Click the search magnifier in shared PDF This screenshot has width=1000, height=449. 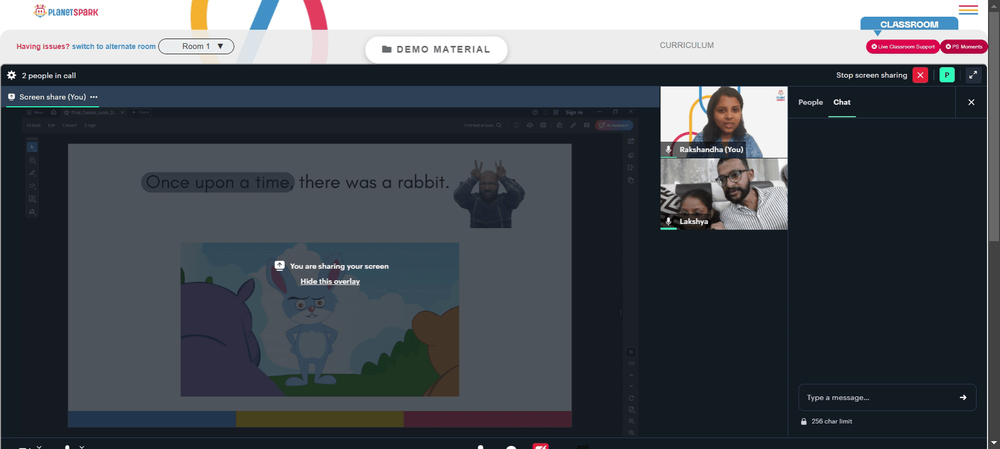point(499,126)
